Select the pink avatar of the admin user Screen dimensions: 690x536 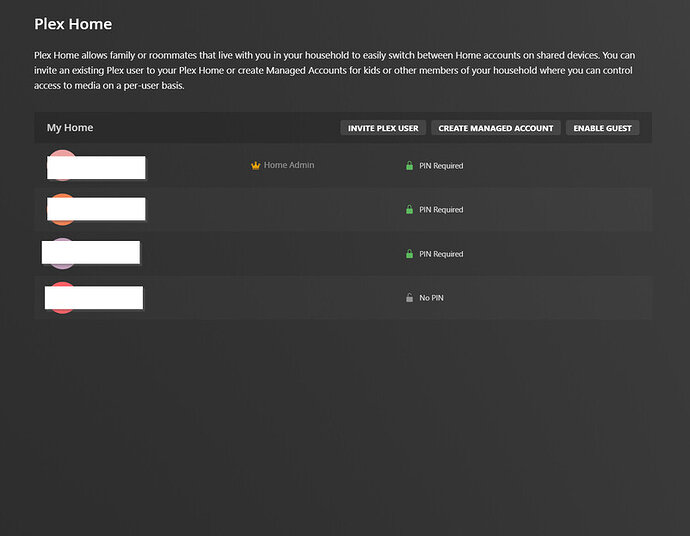[61, 154]
